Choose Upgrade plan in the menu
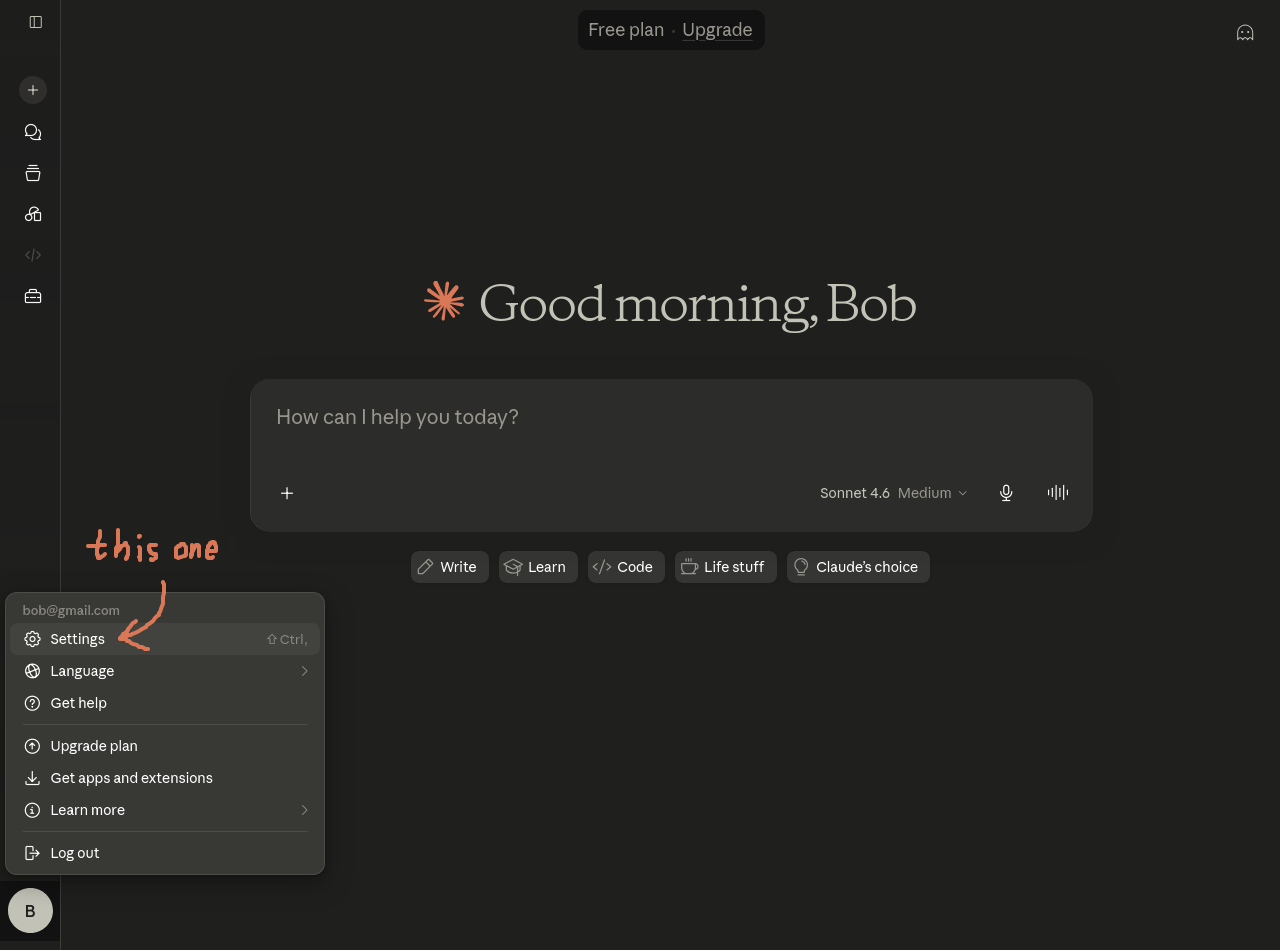Image resolution: width=1280 pixels, height=951 pixels. pos(165,746)
